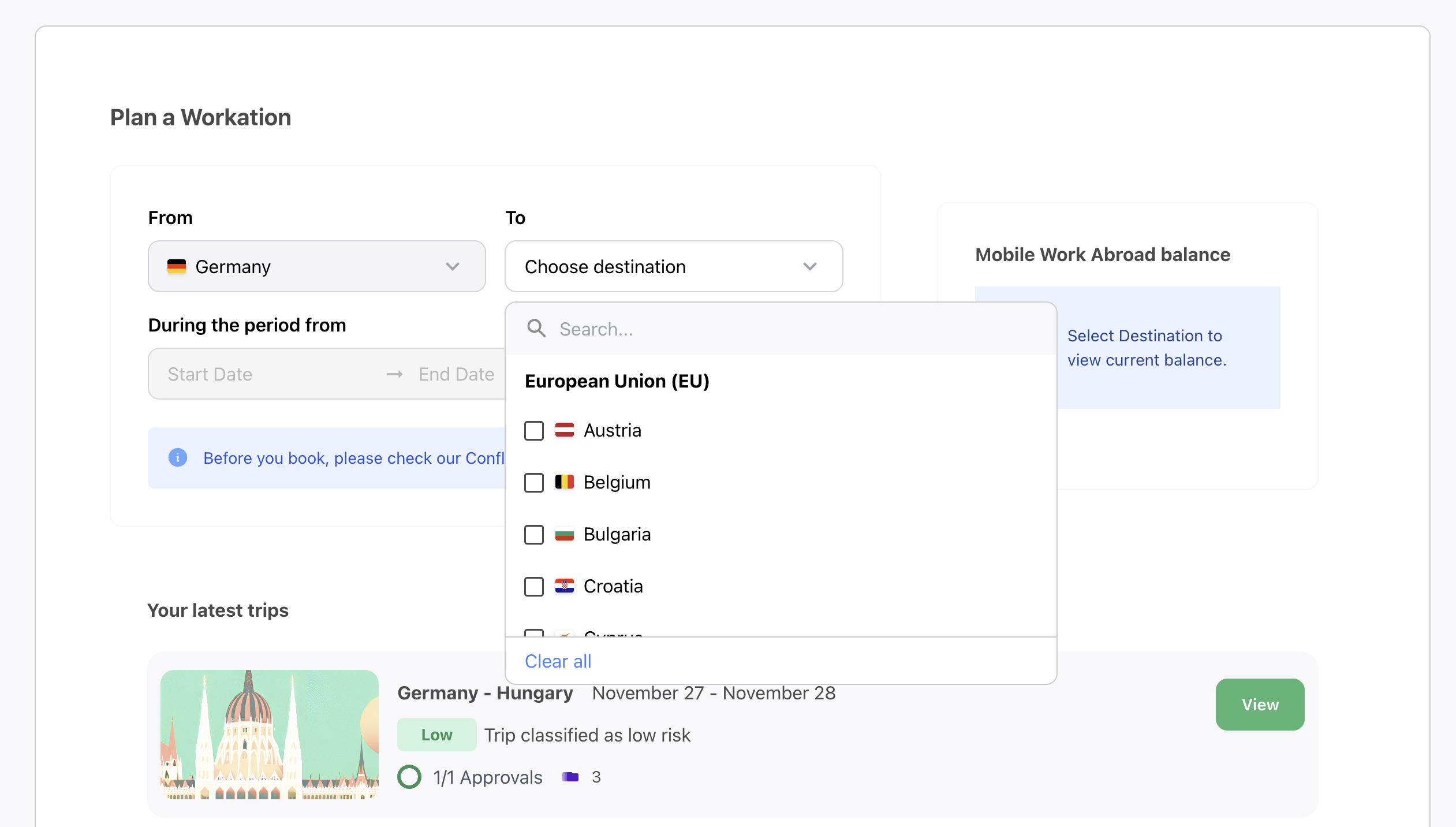Viewport: 1456px width, 827px height.
Task: Click the Low risk badge
Action: 436,735
